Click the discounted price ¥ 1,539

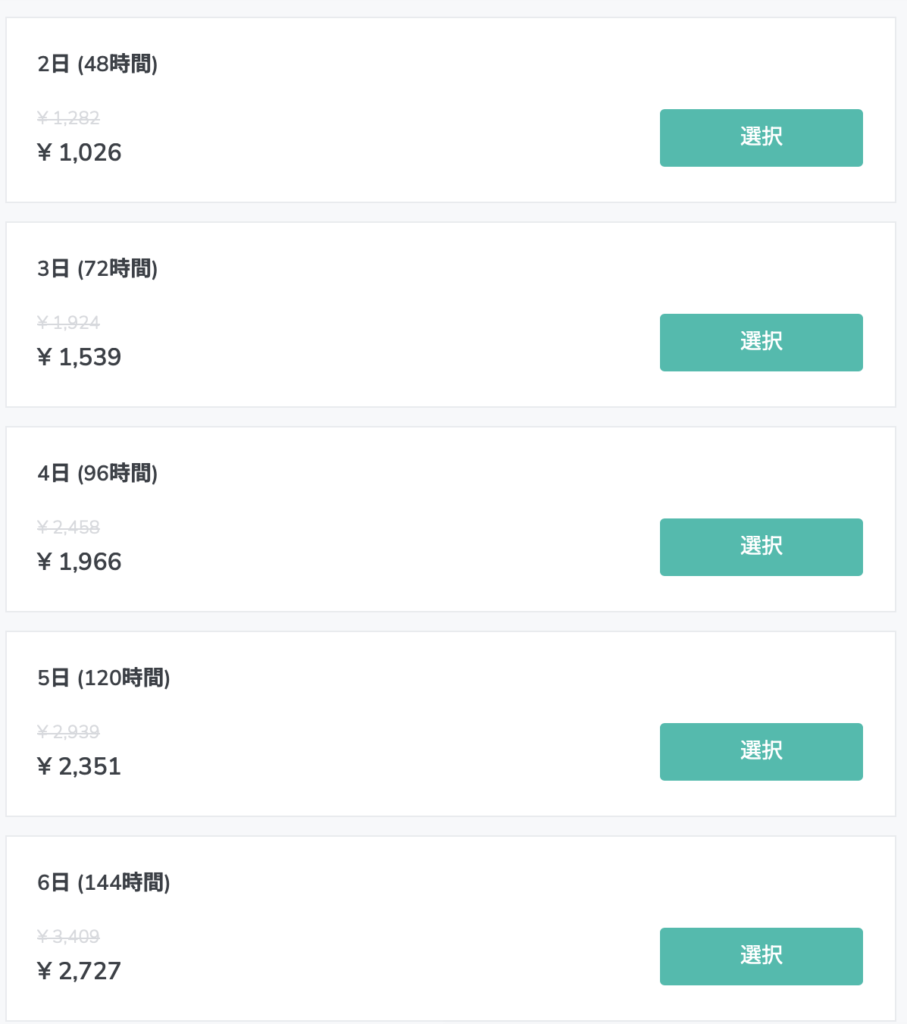79,357
